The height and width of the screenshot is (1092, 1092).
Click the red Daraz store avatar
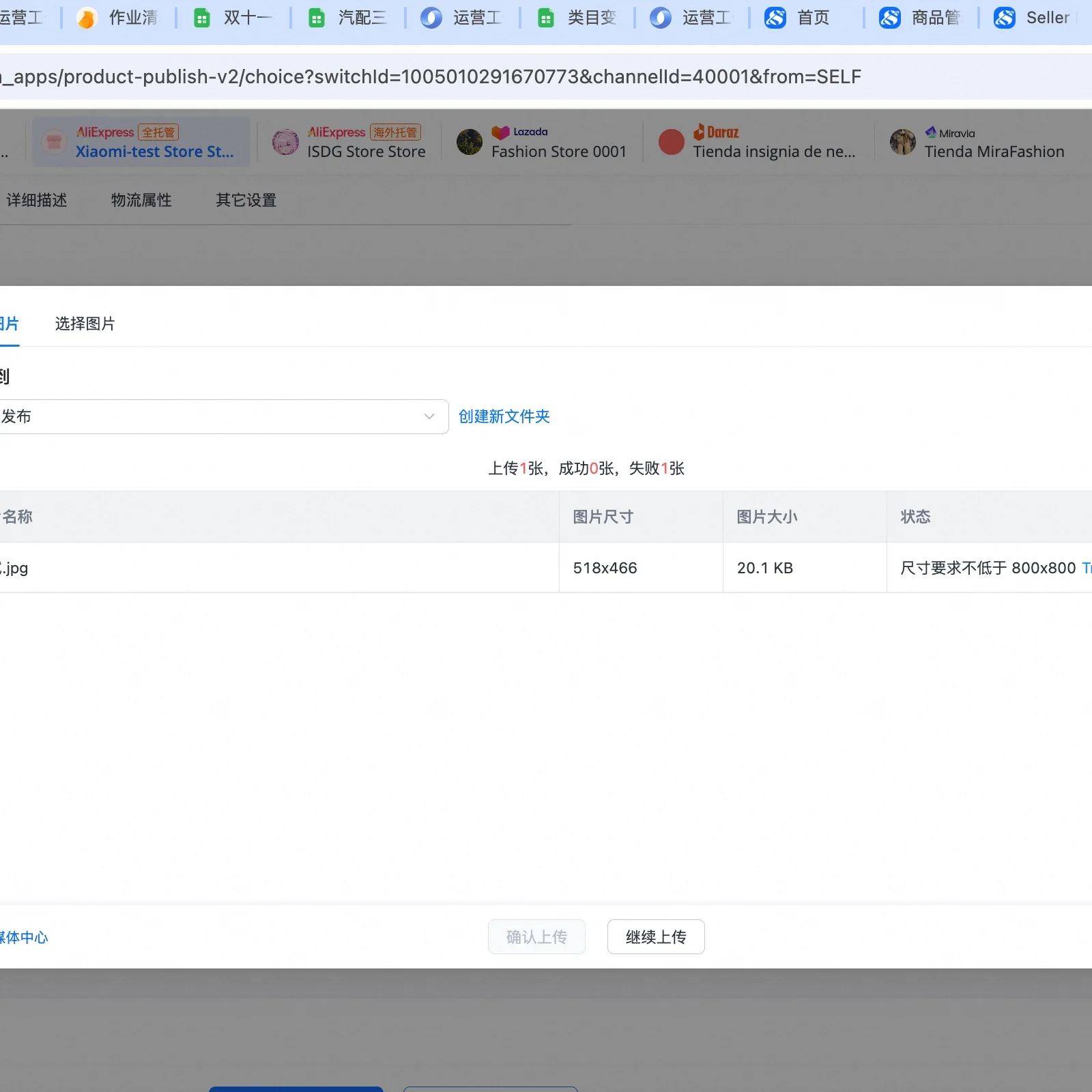671,142
